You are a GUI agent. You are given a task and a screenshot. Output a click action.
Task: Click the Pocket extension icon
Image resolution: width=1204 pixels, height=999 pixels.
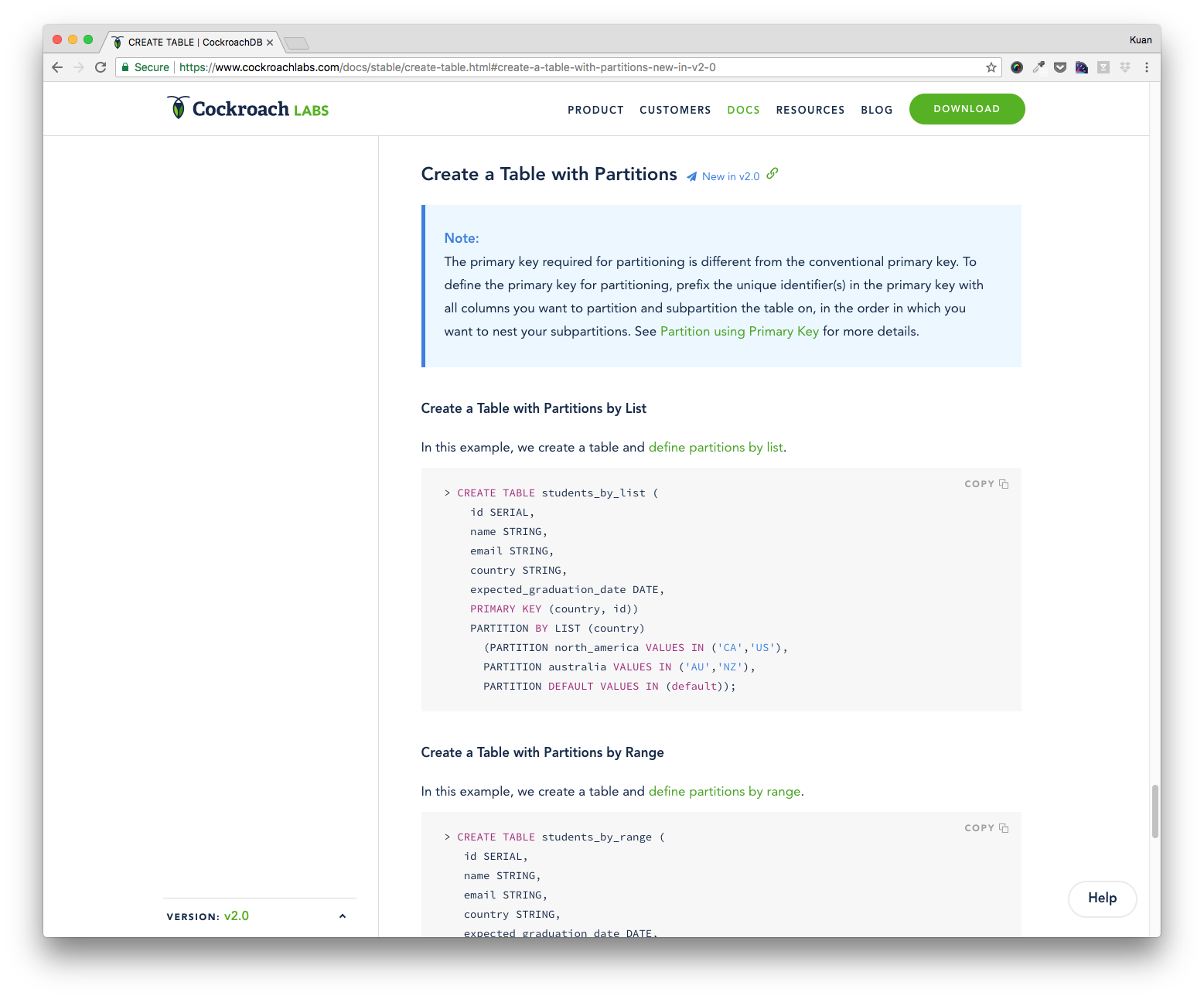click(x=1060, y=67)
